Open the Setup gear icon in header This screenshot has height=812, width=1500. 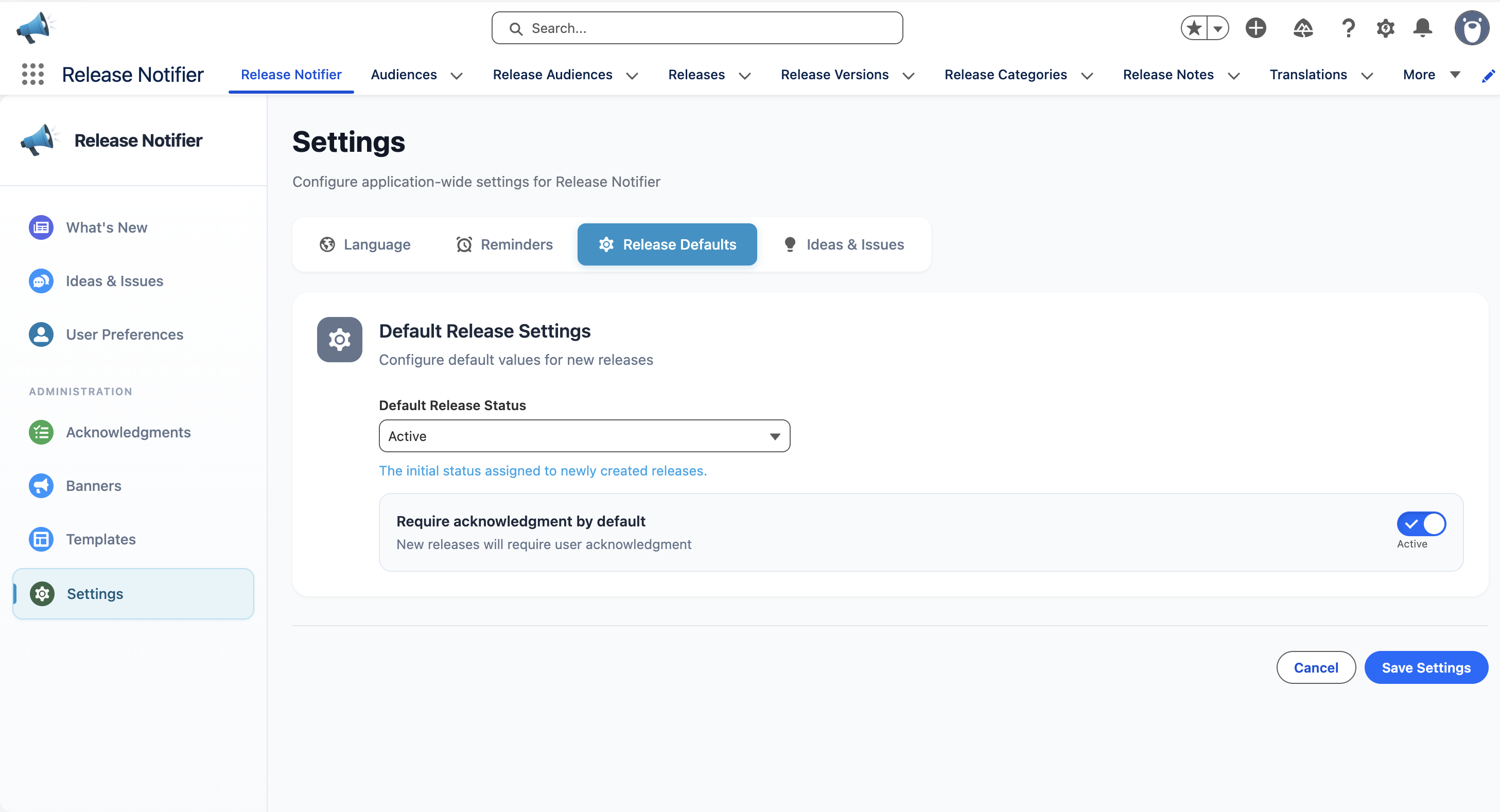click(x=1385, y=28)
